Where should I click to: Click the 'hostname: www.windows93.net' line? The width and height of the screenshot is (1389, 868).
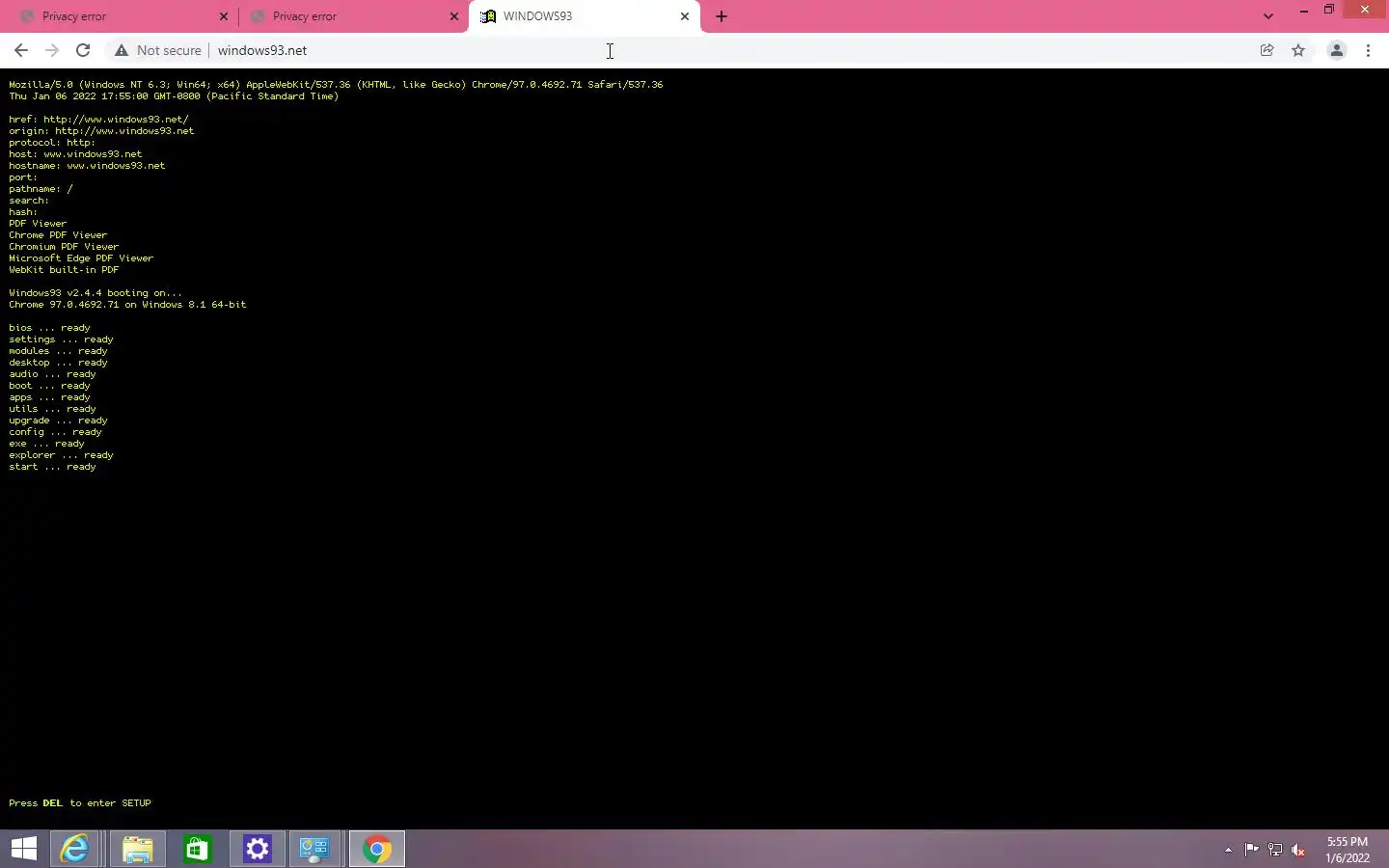[87, 166]
